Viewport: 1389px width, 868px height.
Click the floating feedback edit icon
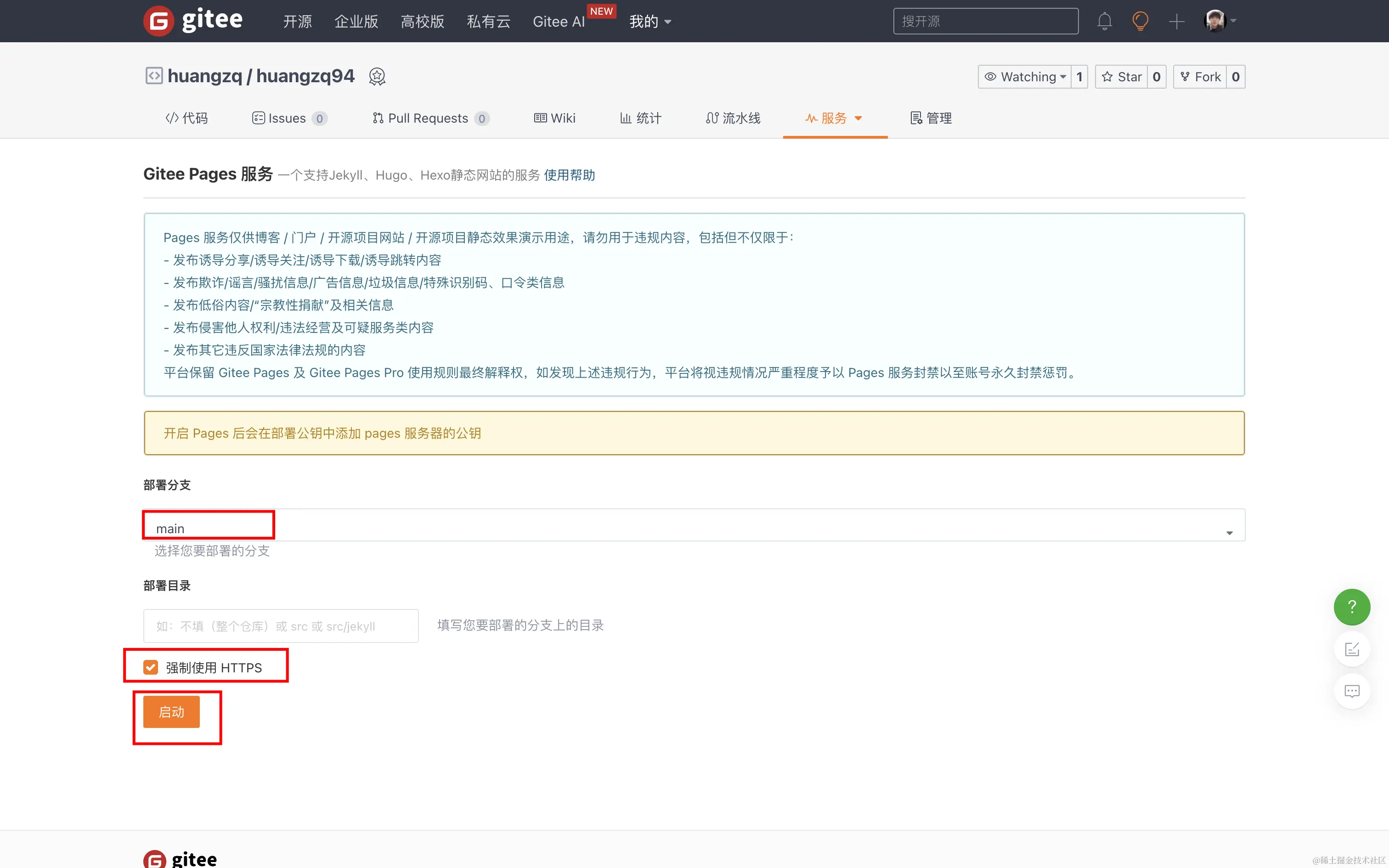point(1352,649)
